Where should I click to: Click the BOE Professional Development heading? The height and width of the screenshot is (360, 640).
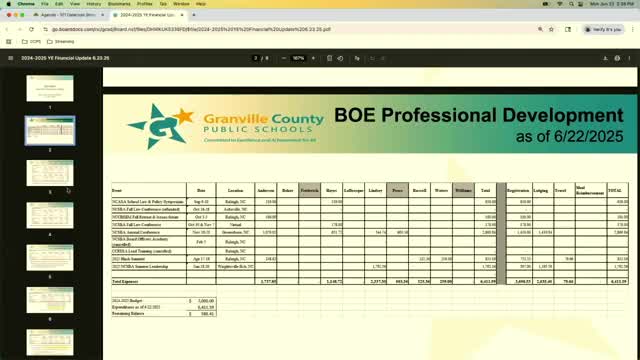[x=479, y=116]
